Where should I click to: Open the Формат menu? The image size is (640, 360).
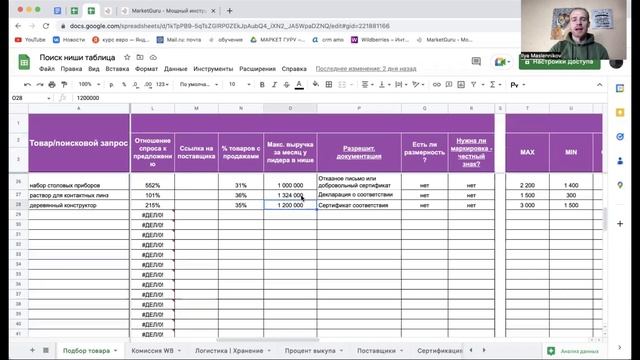(x=146, y=69)
